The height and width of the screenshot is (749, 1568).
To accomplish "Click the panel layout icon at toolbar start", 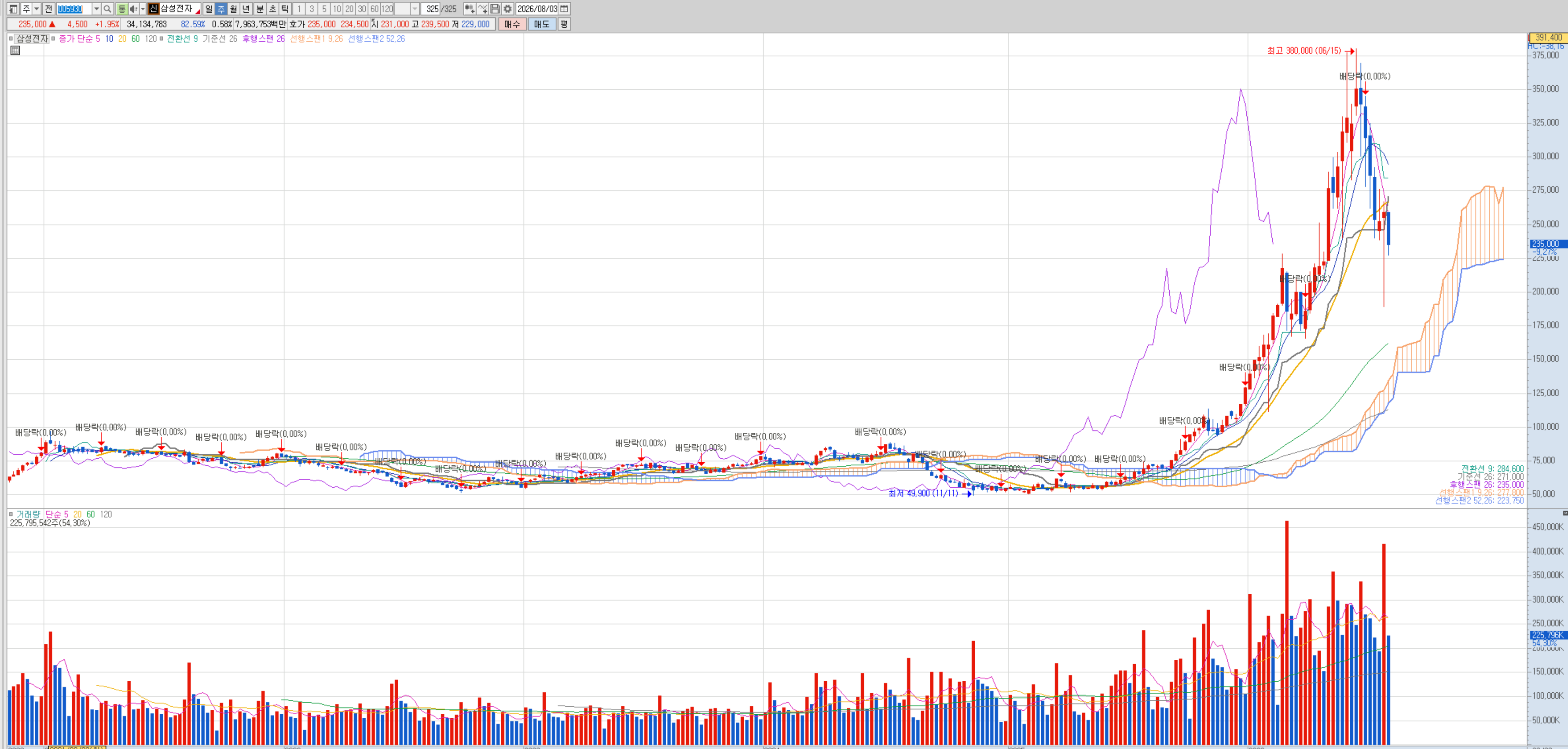I will 13,8.
